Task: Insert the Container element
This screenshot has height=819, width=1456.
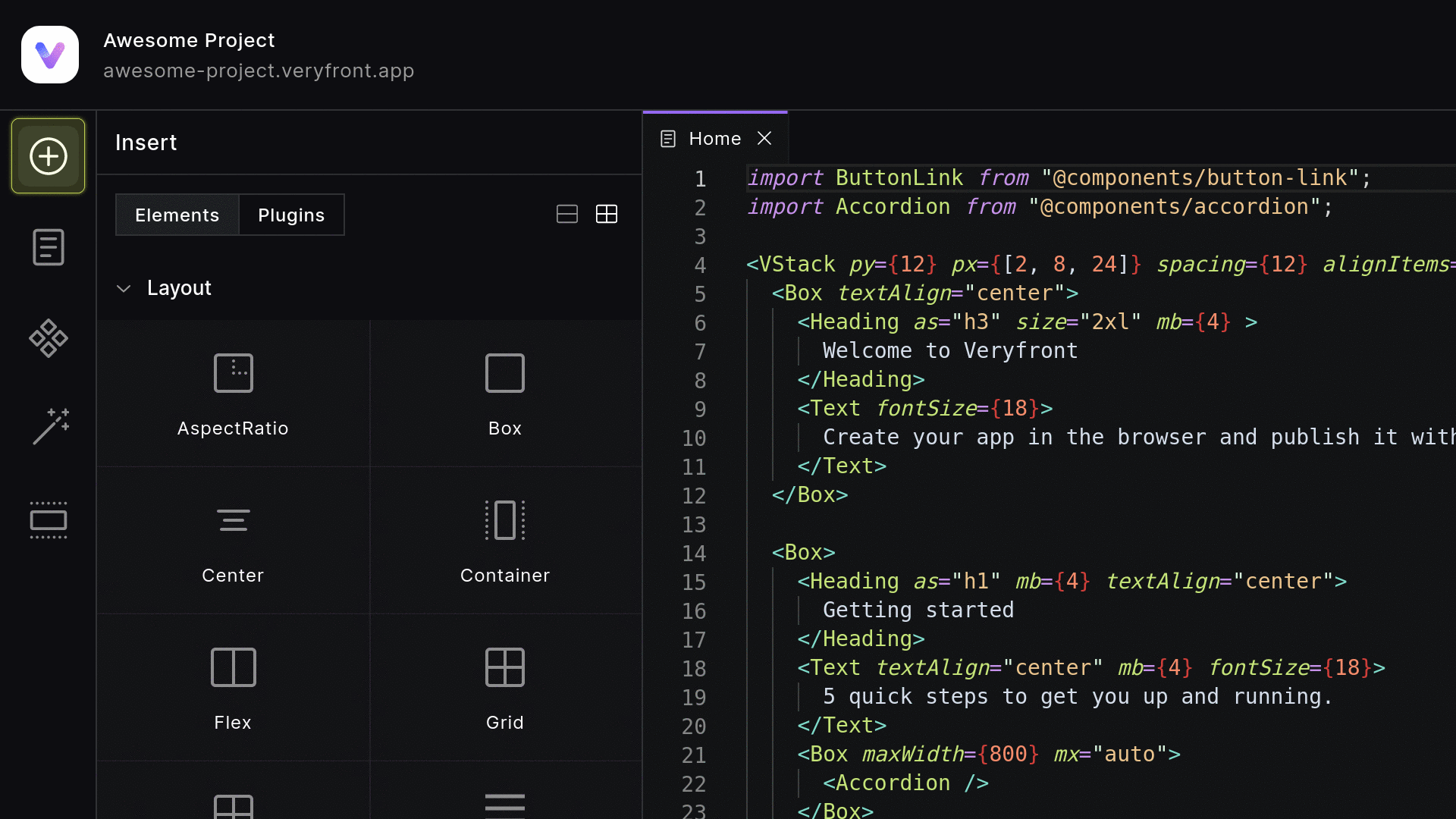Action: (x=505, y=541)
